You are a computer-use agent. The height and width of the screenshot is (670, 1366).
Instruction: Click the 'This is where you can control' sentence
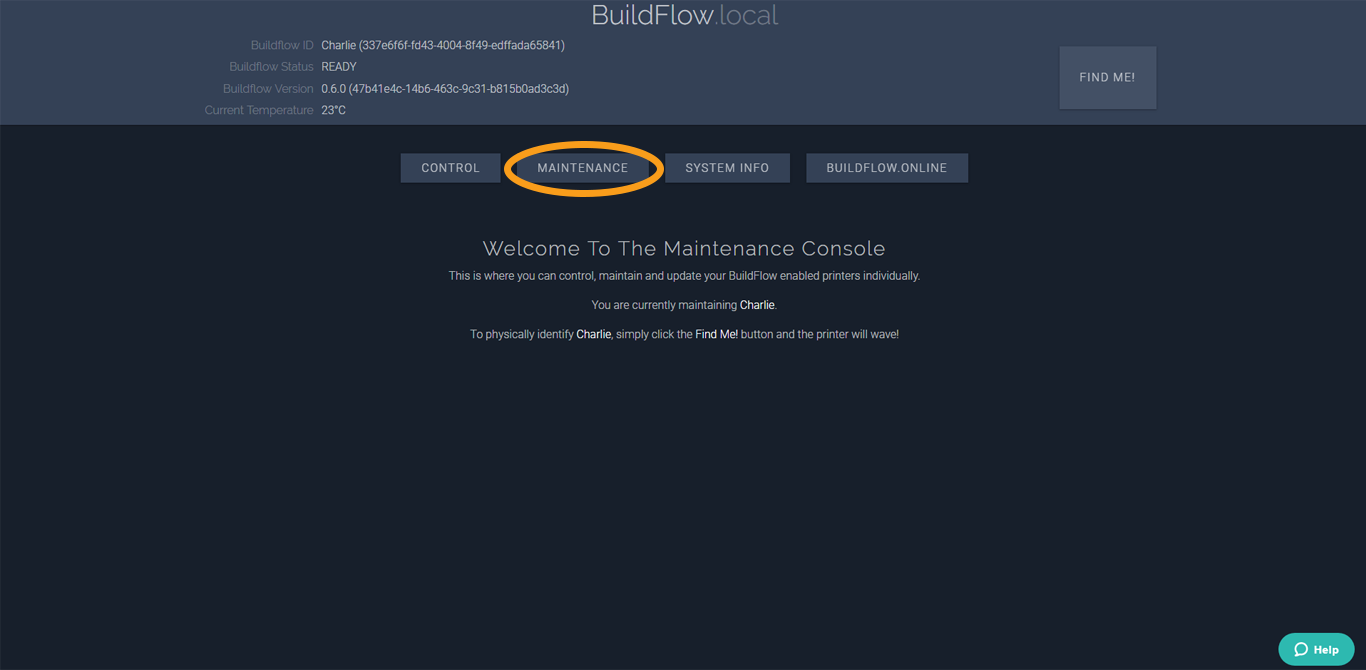tap(684, 276)
